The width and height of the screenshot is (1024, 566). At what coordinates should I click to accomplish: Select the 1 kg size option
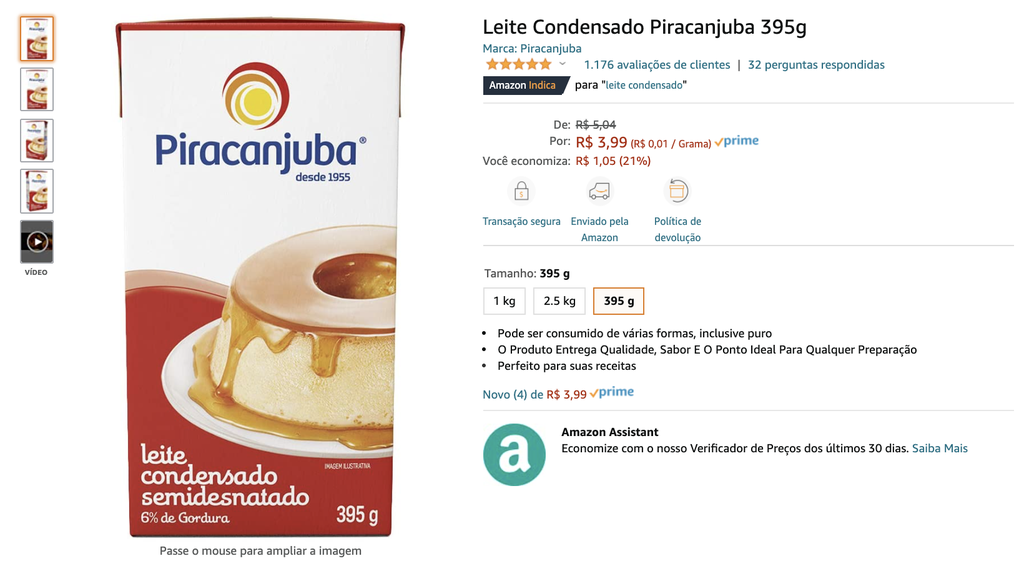pos(504,301)
